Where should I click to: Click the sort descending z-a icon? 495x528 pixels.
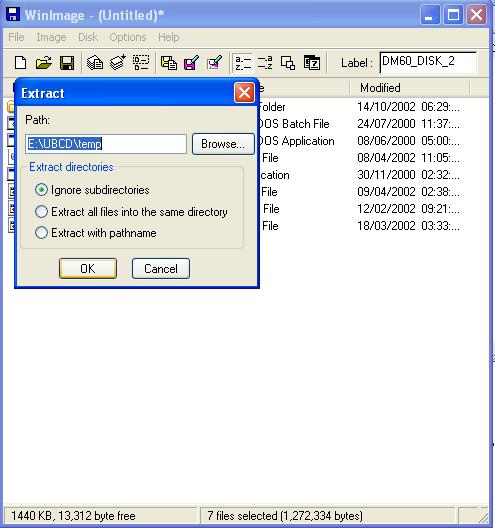(x=265, y=63)
